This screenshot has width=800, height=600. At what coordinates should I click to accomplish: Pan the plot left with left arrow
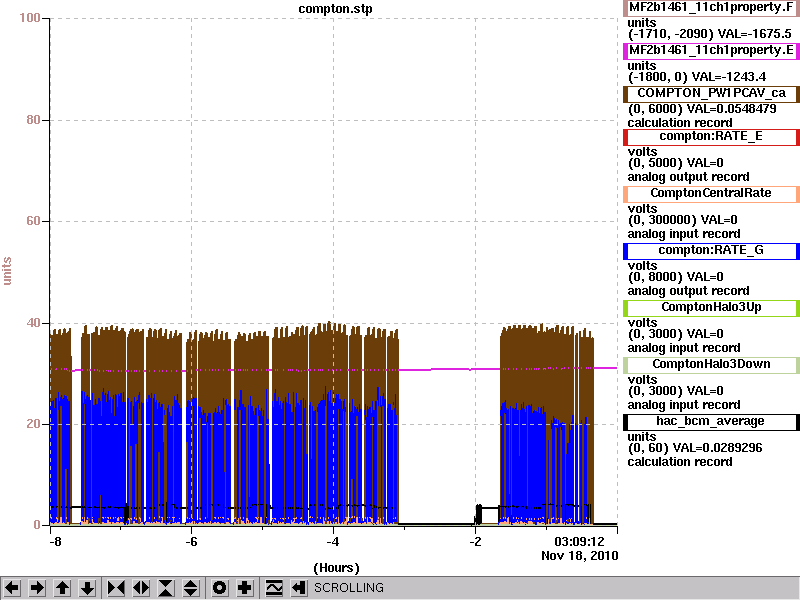point(12,588)
